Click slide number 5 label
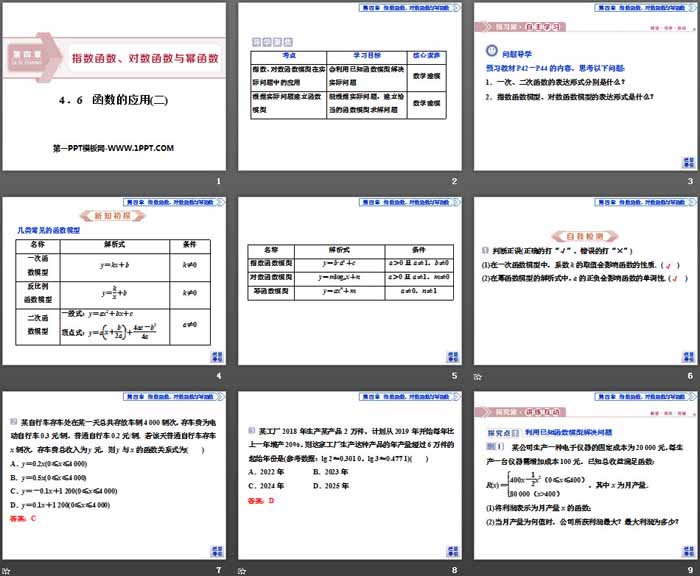Image resolution: width=700 pixels, height=576 pixels. pyautogui.click(x=454, y=376)
